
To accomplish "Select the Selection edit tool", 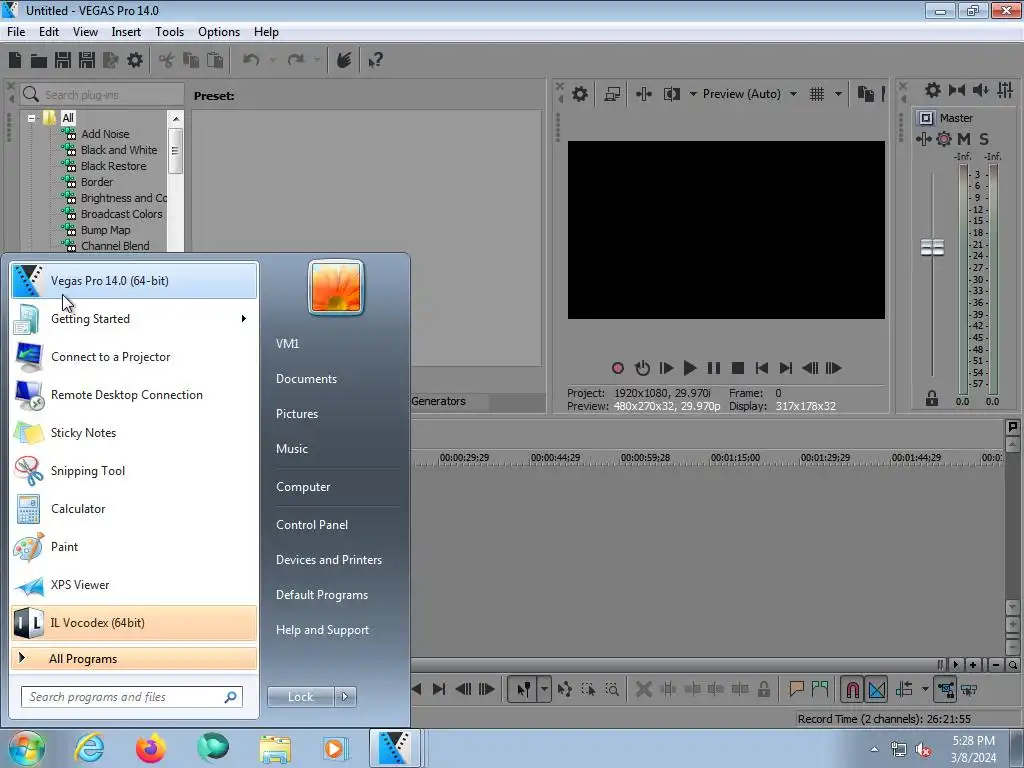I will coord(588,689).
